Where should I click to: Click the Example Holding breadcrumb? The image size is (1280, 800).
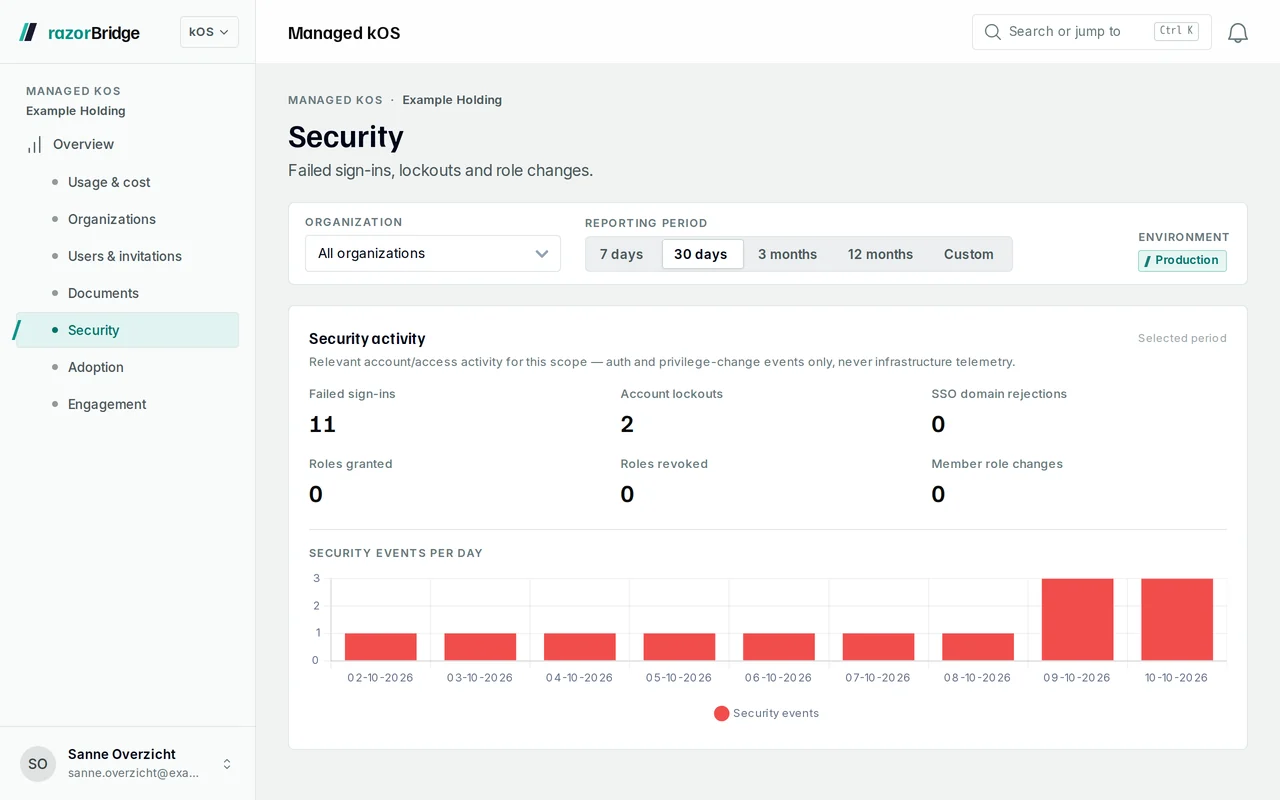pyautogui.click(x=452, y=100)
